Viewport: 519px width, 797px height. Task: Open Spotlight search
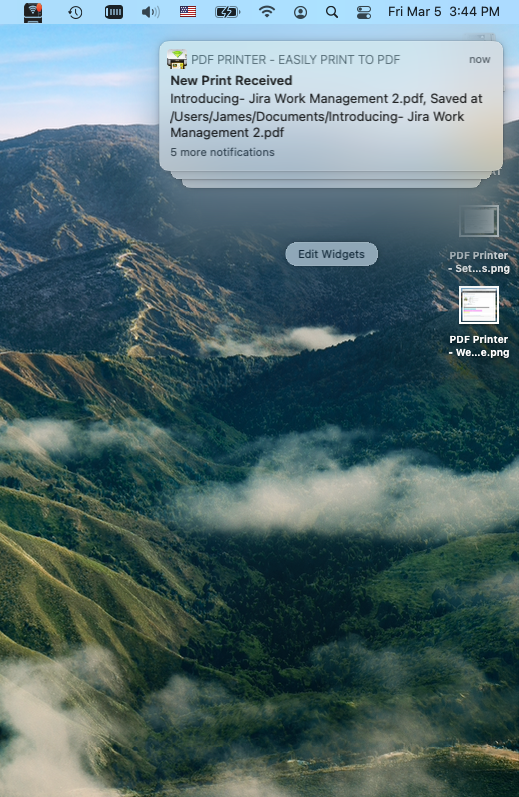(x=331, y=12)
